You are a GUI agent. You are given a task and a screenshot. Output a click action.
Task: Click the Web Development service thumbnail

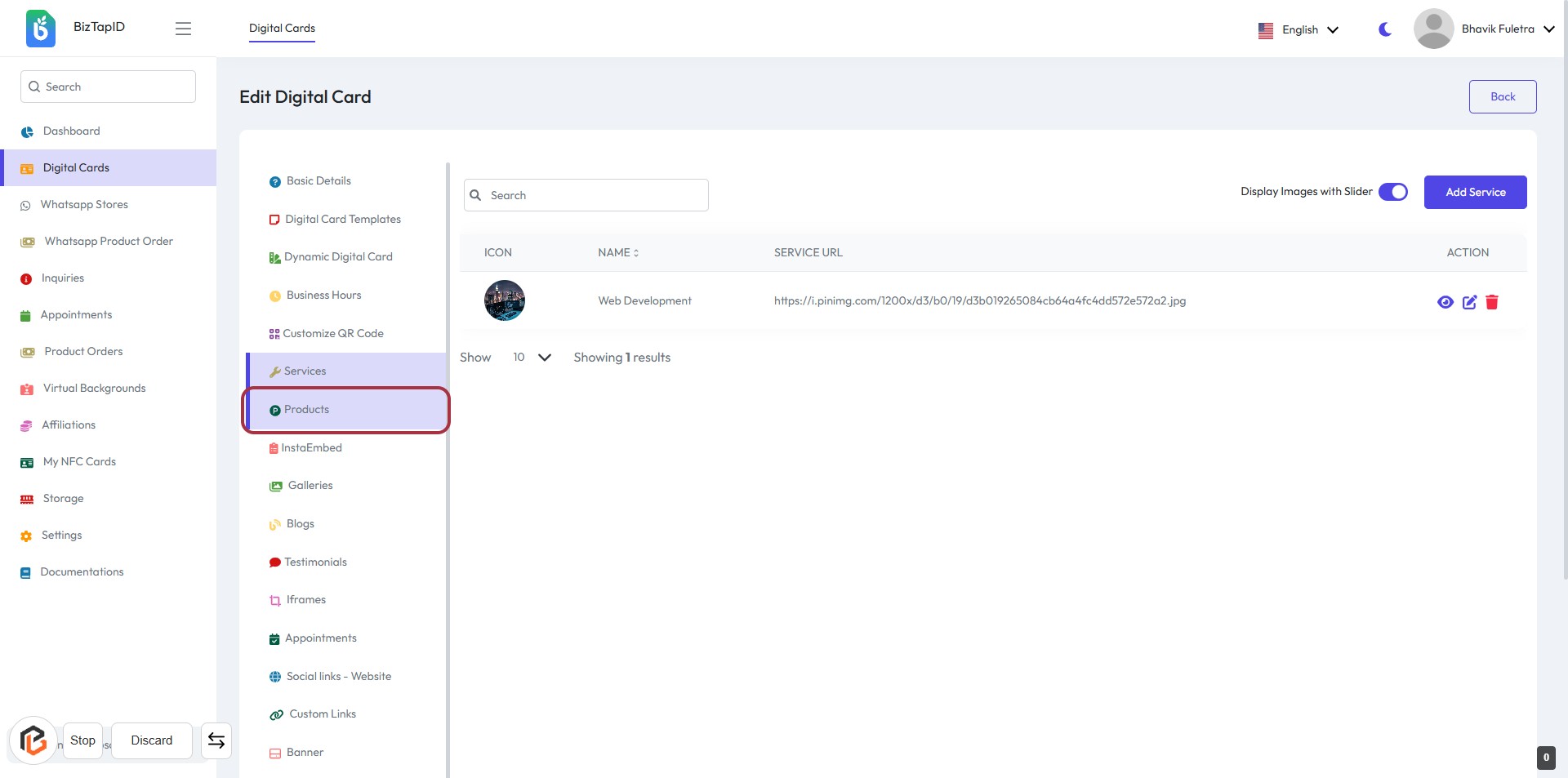tap(505, 300)
